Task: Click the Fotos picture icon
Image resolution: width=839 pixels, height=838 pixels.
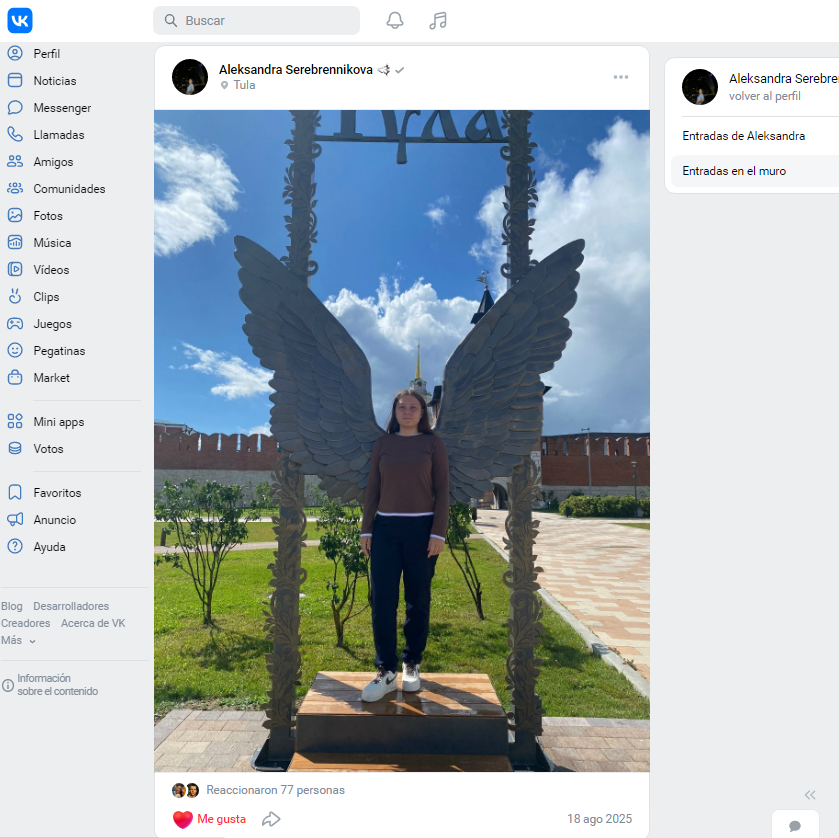Action: coord(15,216)
